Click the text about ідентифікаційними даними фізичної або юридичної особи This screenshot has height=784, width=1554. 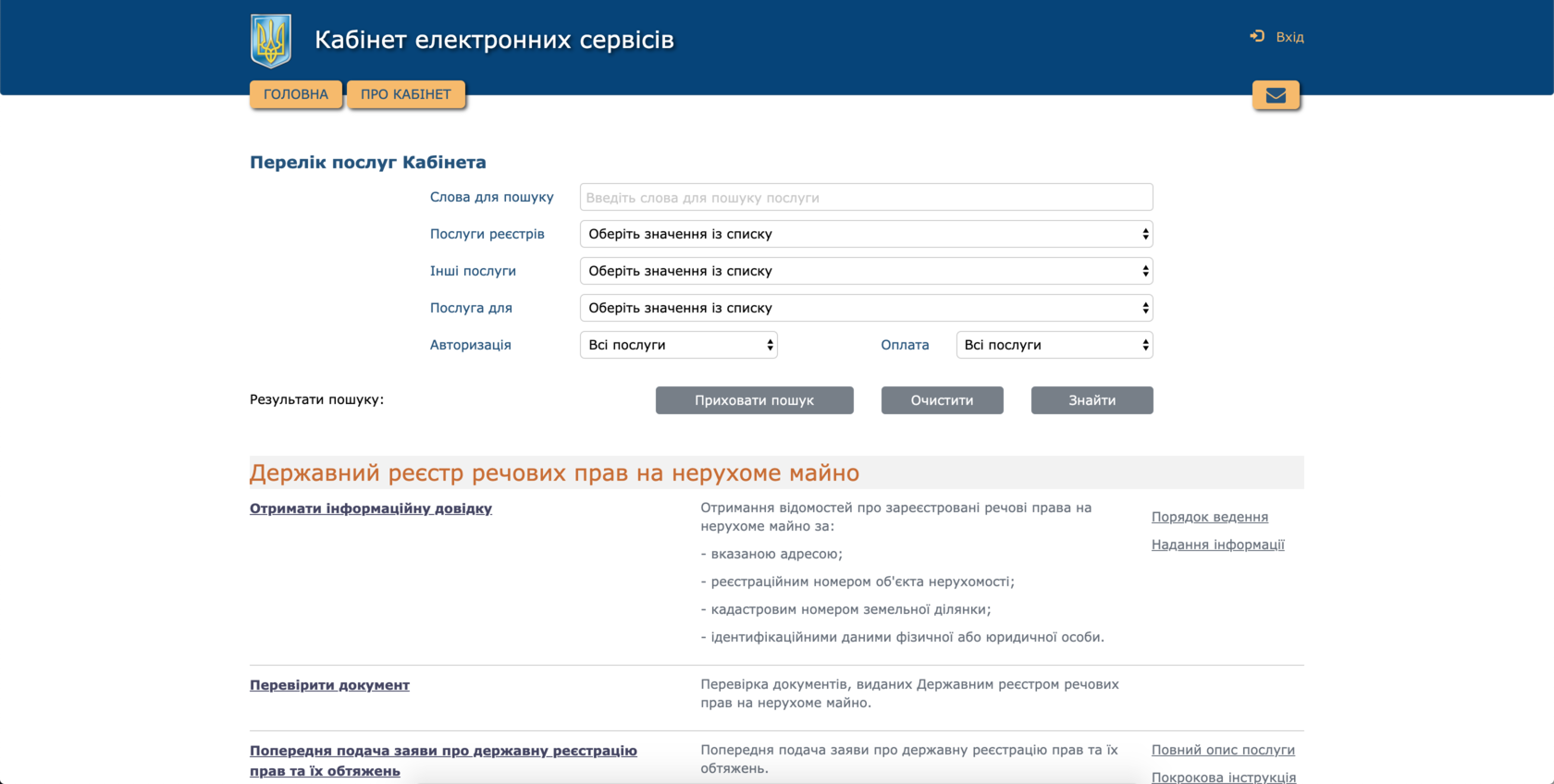click(903, 637)
